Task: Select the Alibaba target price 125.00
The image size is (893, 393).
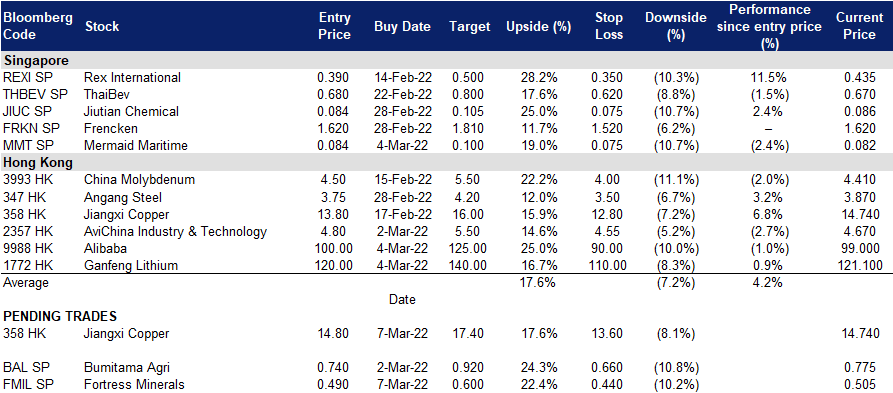Action: (x=468, y=248)
